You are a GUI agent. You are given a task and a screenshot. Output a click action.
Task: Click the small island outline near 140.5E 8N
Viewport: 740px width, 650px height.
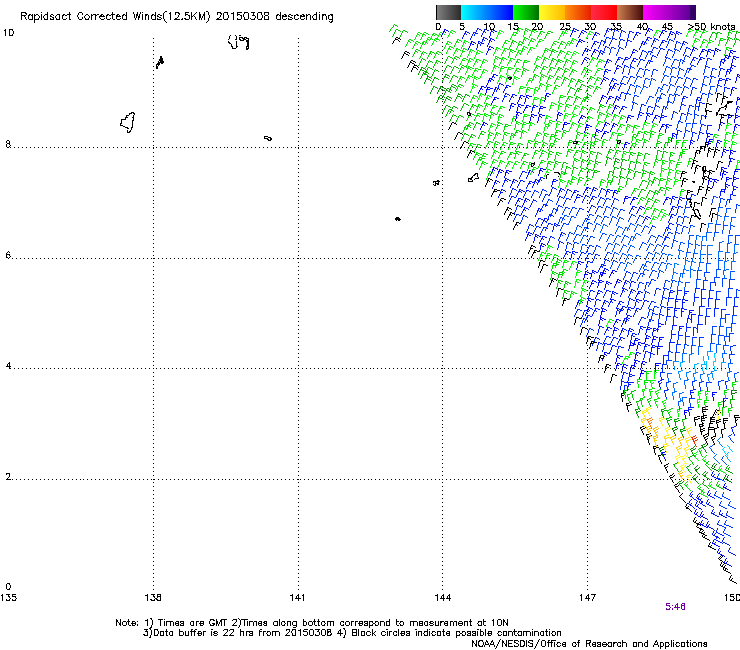(268, 138)
